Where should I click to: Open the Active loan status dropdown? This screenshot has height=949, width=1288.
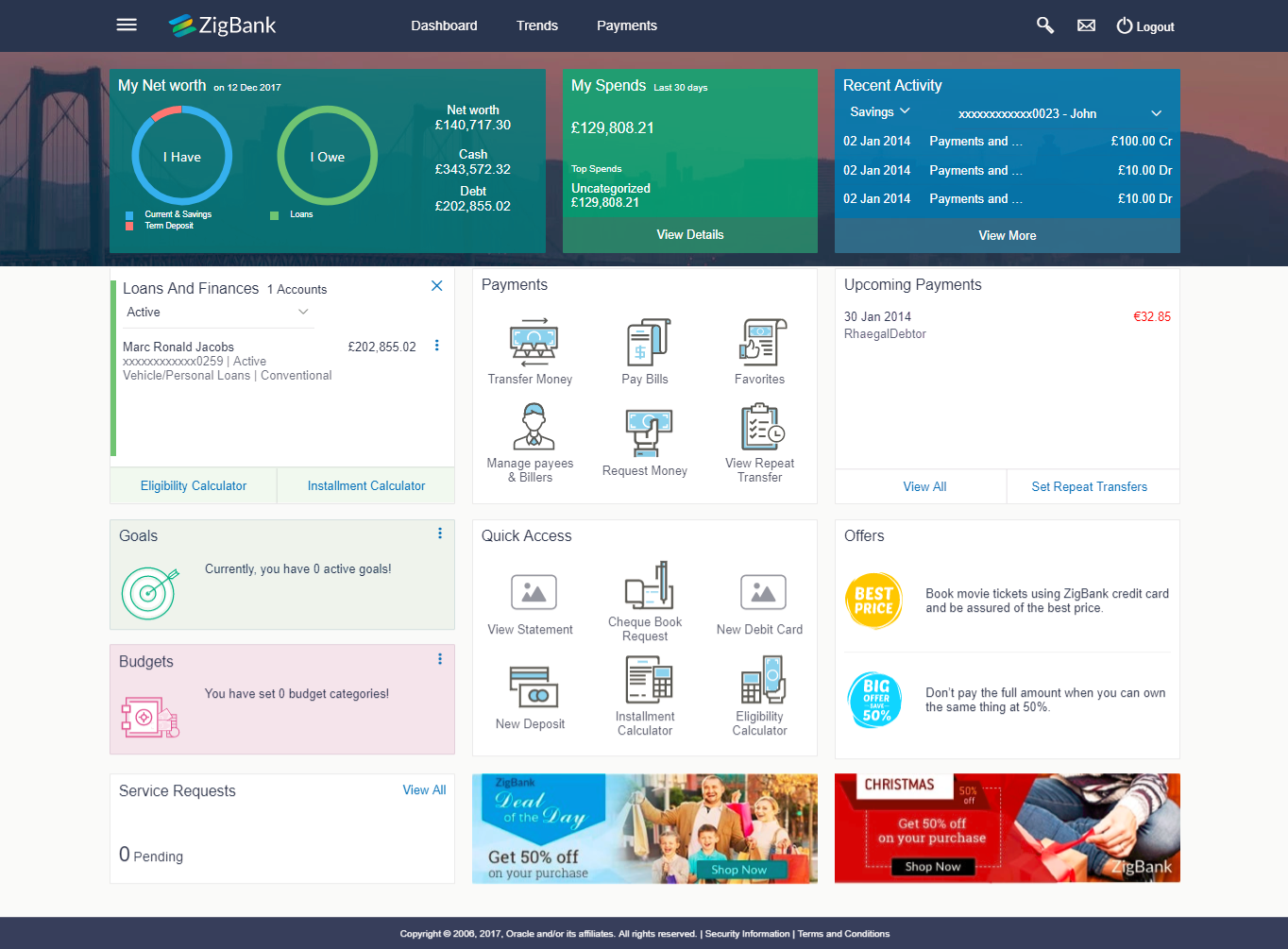point(217,313)
